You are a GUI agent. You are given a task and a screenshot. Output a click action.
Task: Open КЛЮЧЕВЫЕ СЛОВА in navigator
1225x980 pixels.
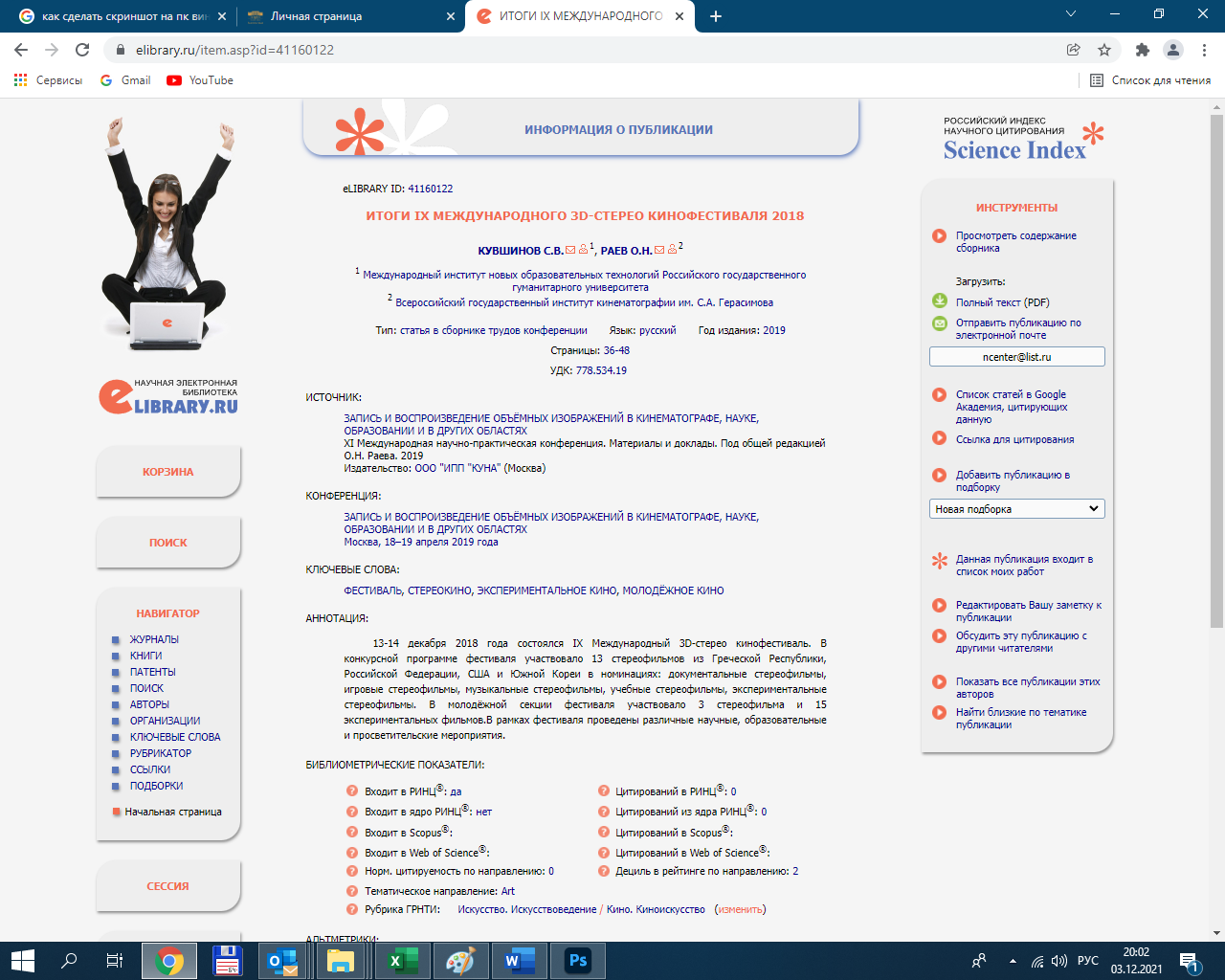pyautogui.click(x=175, y=737)
